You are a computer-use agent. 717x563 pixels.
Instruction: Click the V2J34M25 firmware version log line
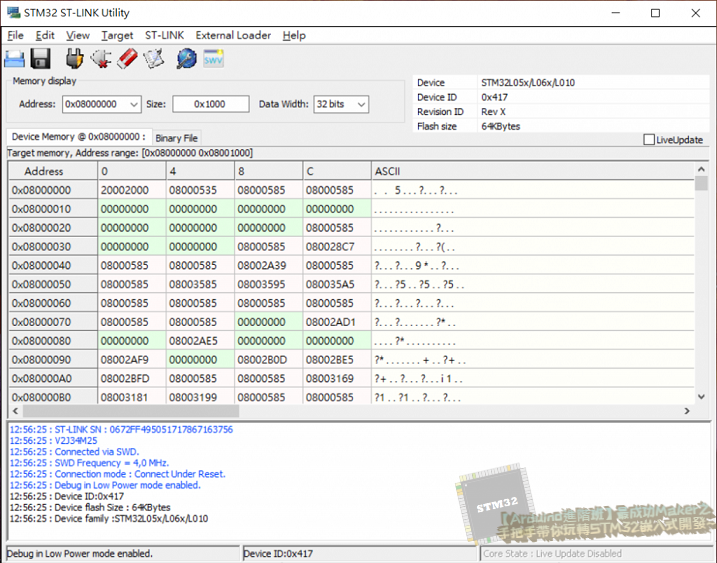[54, 441]
